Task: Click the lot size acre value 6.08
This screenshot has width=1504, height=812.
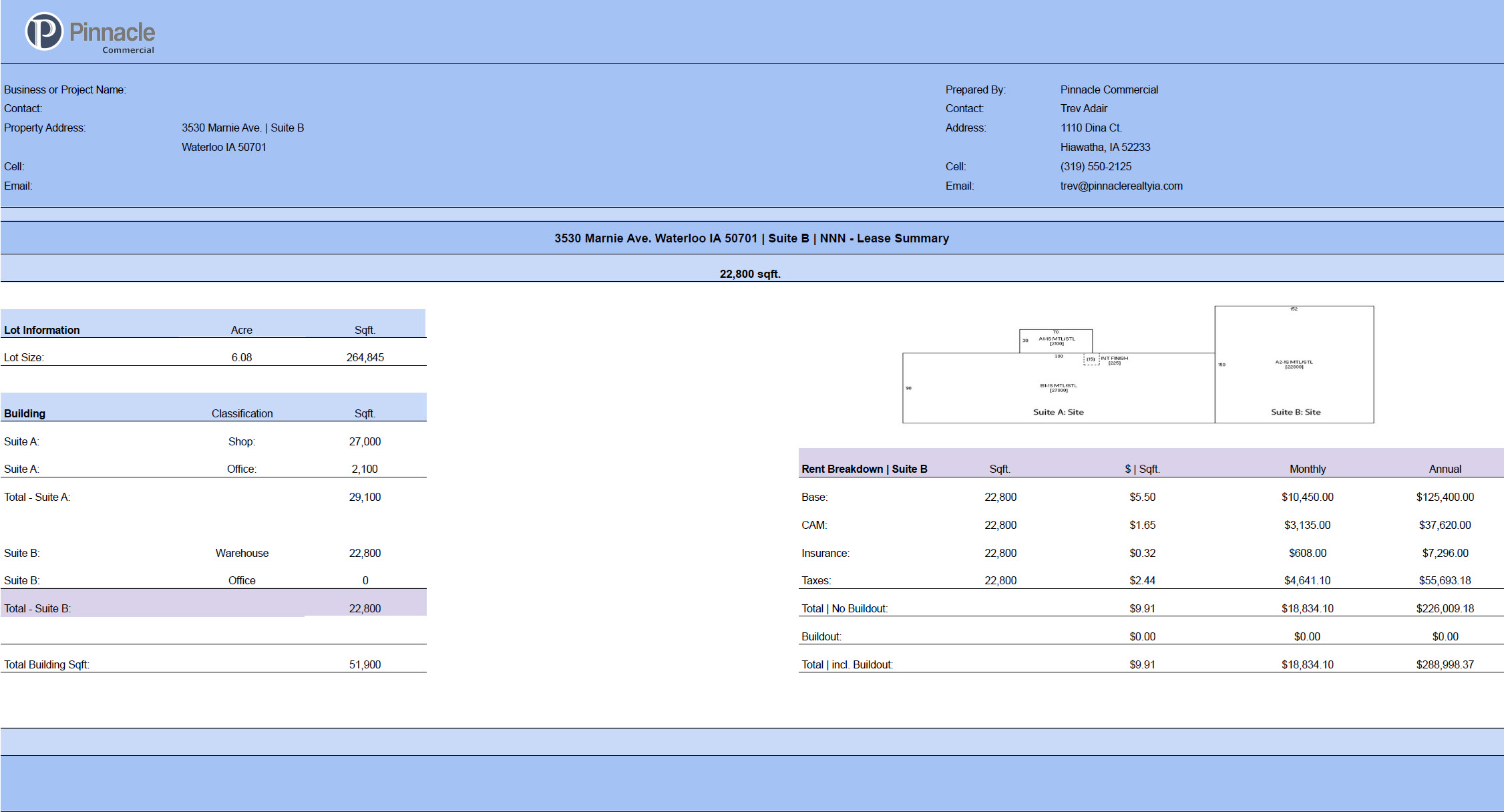Action: (x=242, y=357)
